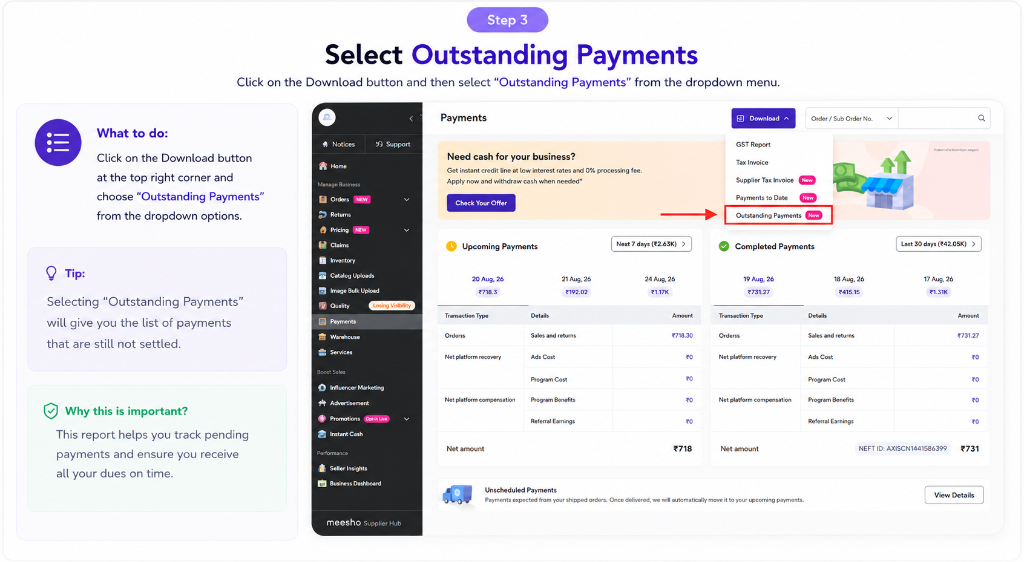Click the Warehouse icon in sidebar
This screenshot has width=1024, height=562.
pyautogui.click(x=322, y=337)
